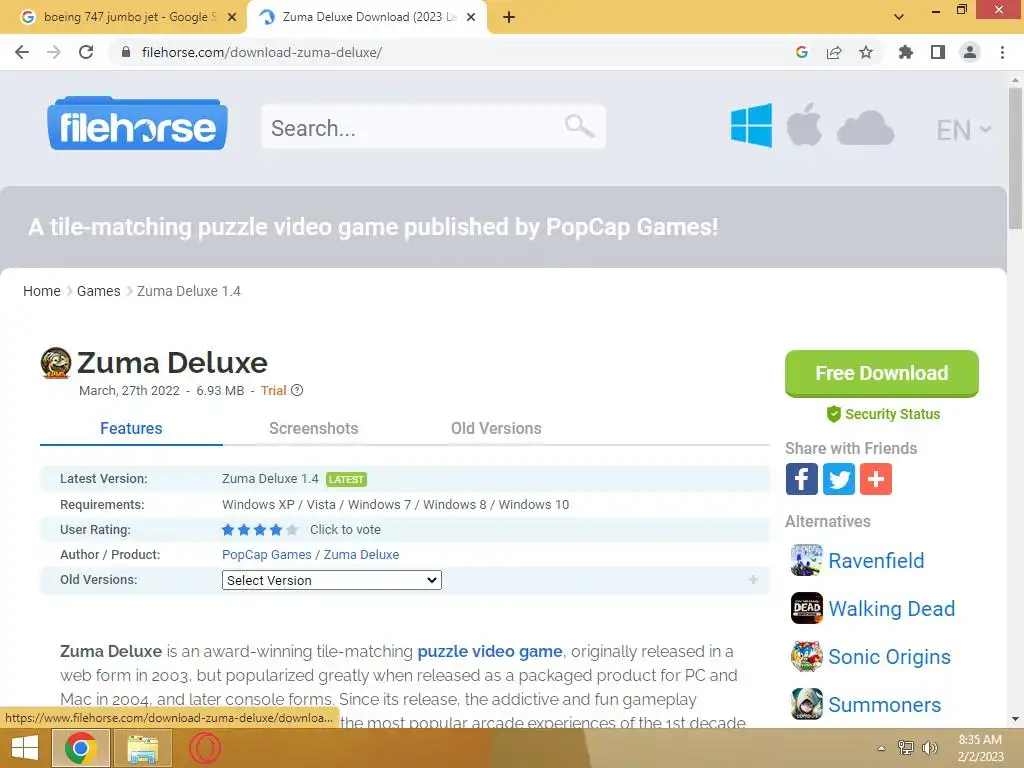Click the filehorse logo
The height and width of the screenshot is (768, 1024).
point(137,124)
